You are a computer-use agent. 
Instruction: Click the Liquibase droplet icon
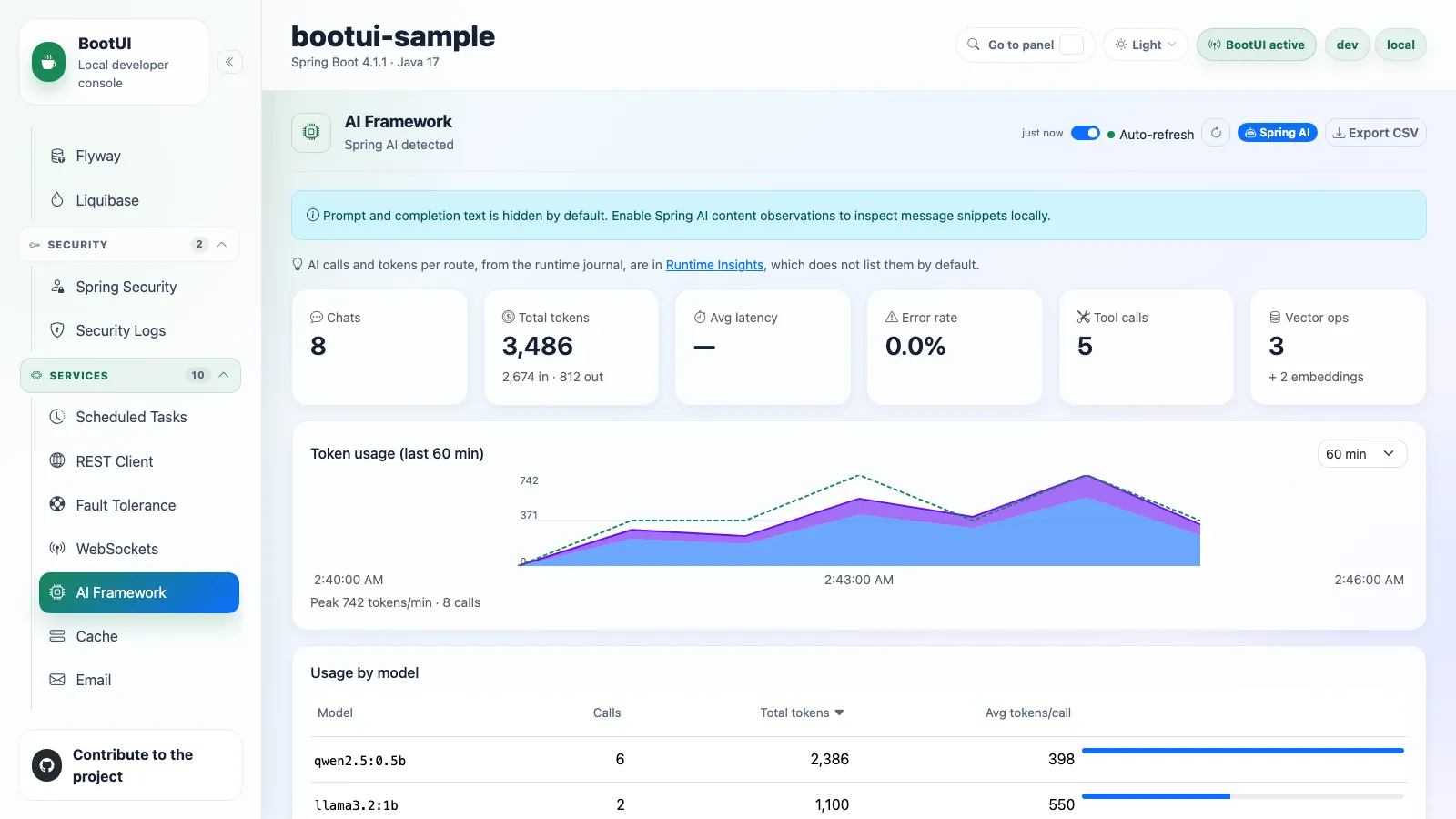tap(57, 199)
